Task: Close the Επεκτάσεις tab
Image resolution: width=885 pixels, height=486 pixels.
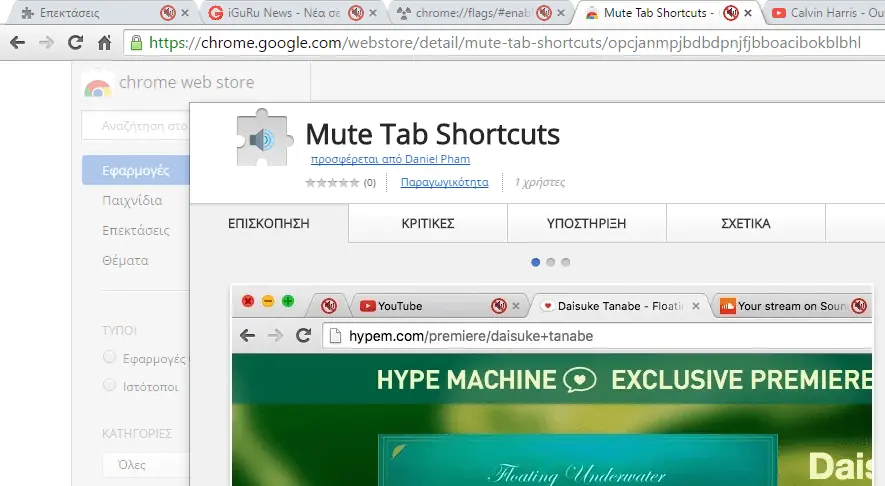Action: click(185, 12)
